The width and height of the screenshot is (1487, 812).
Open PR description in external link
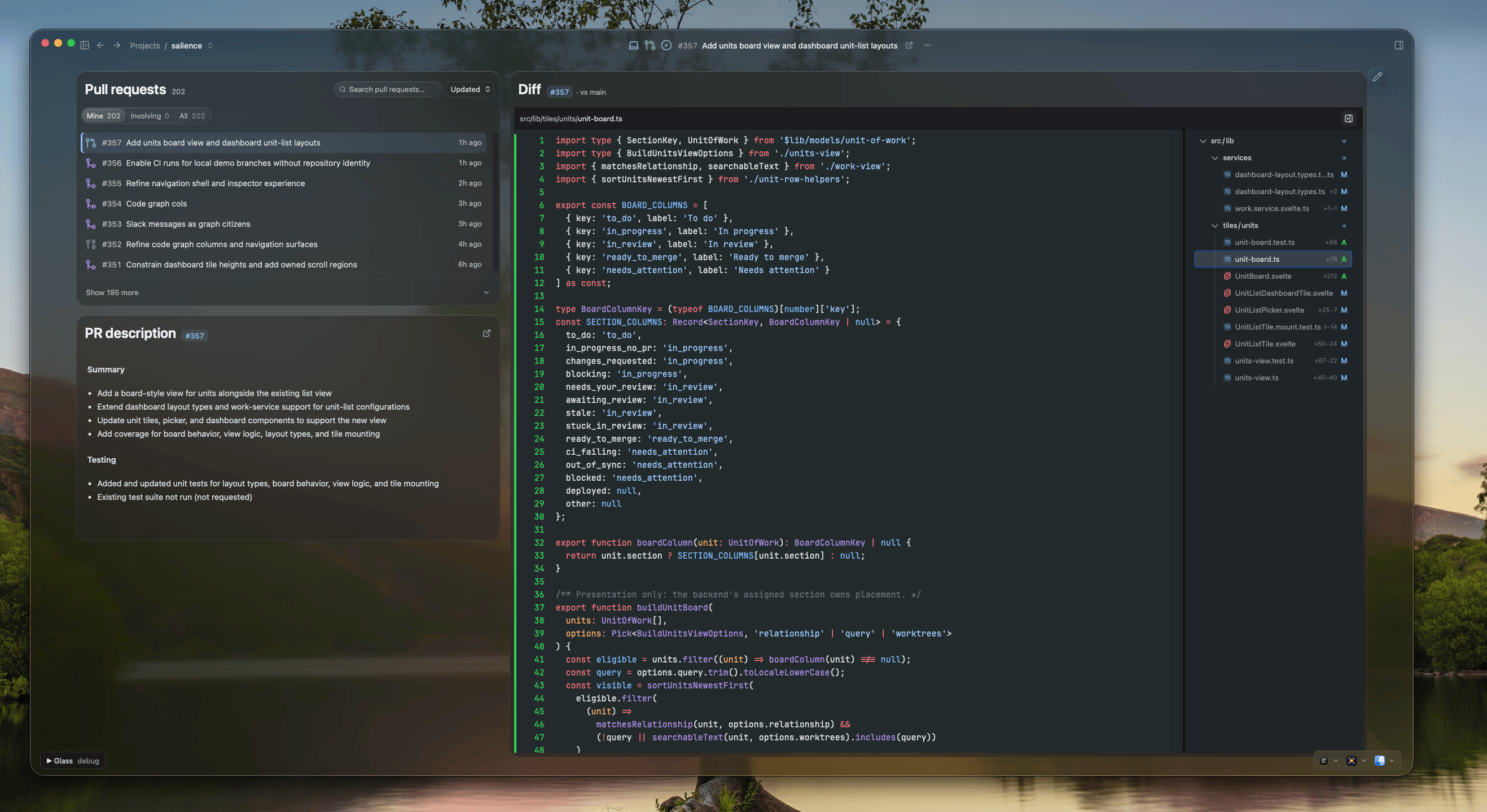[486, 333]
